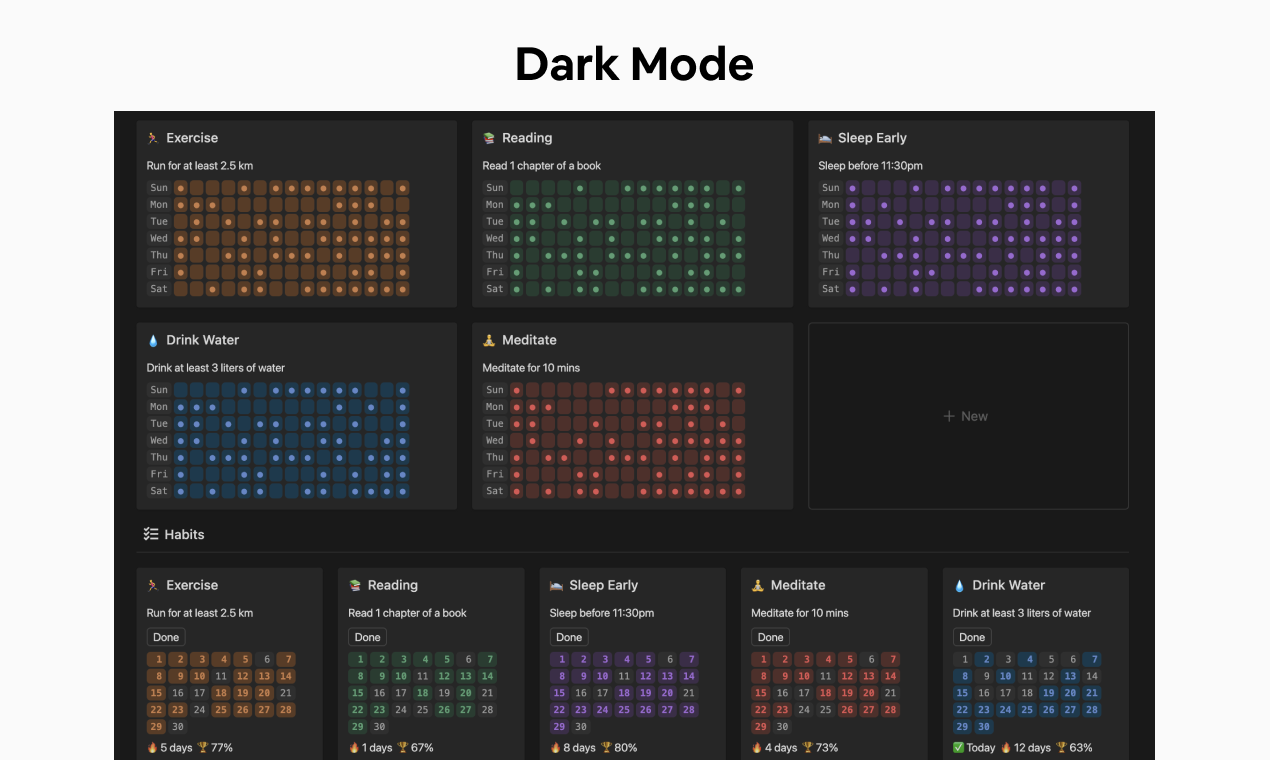The image size is (1270, 760).
Task: Mark Meditate as Done
Action: pyautogui.click(x=770, y=637)
